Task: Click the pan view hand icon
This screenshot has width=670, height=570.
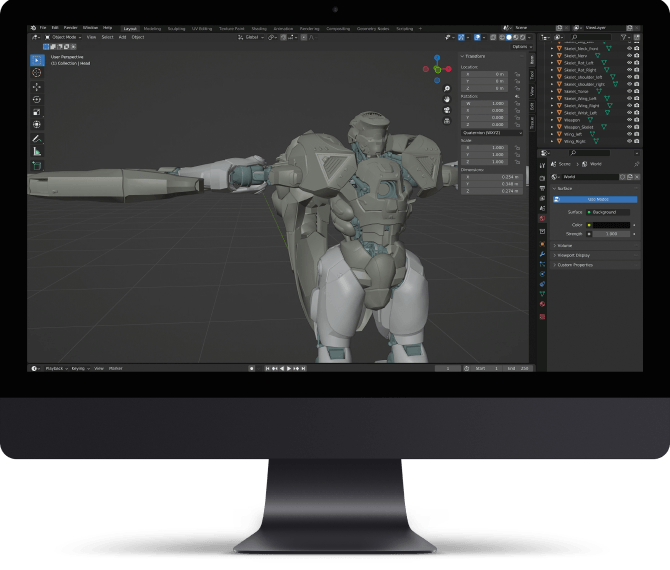Action: coord(447,99)
